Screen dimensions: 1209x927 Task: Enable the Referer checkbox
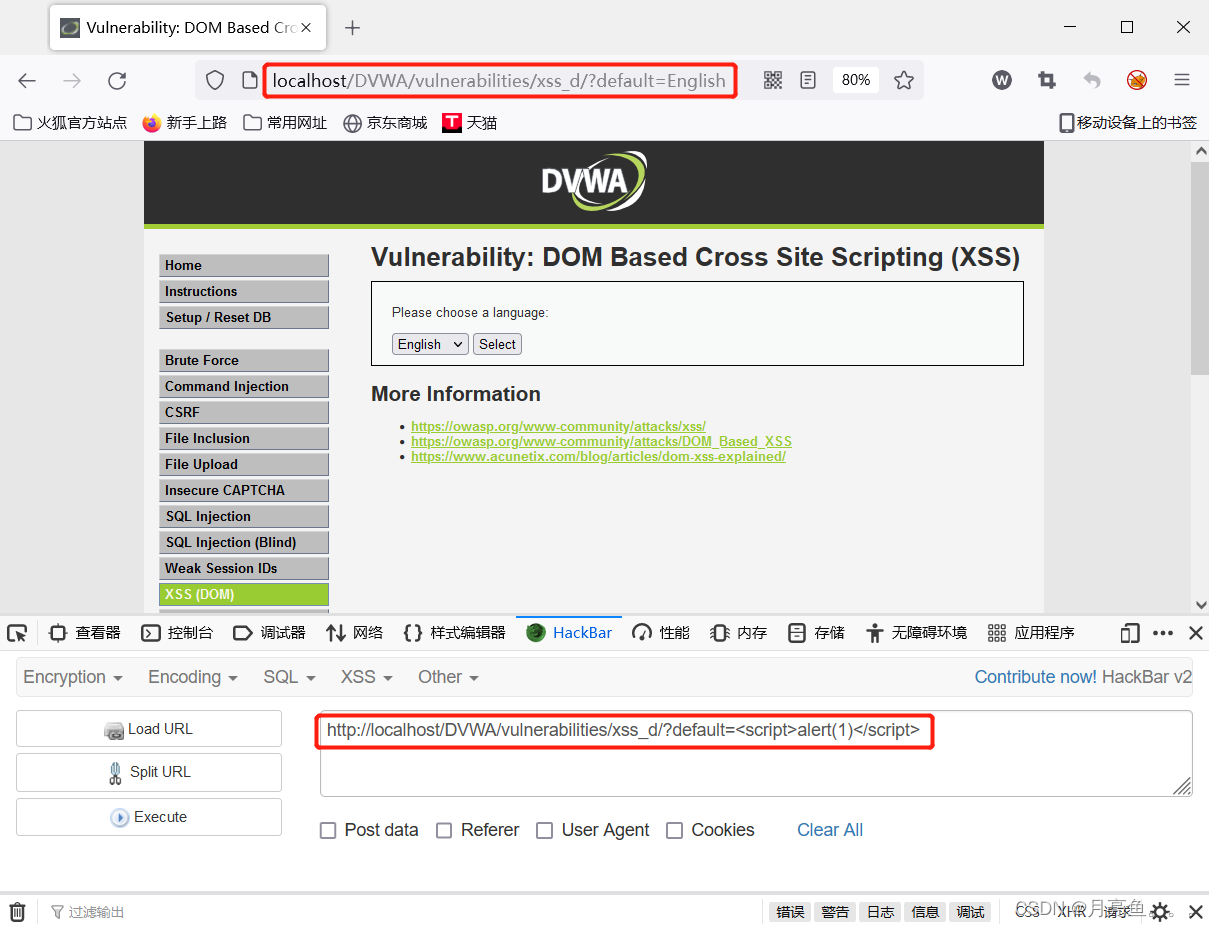click(444, 830)
